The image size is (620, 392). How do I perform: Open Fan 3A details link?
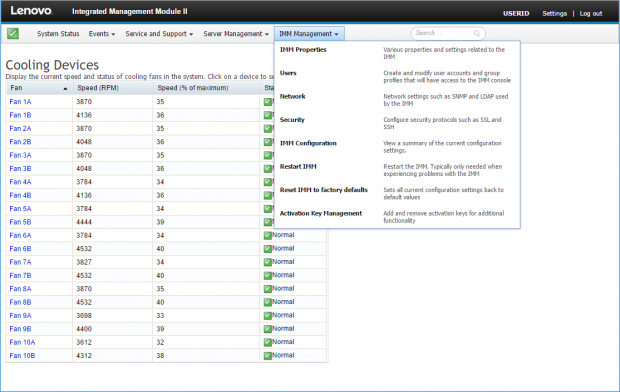[20, 155]
